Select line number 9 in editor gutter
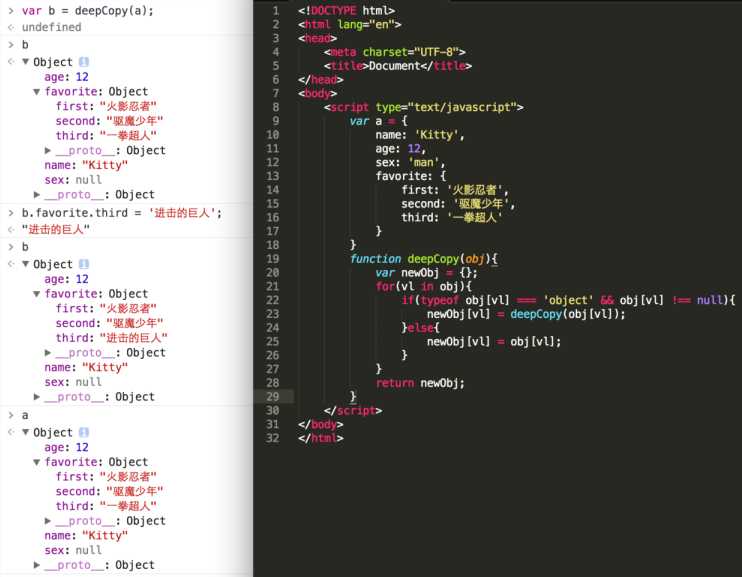 [276, 121]
